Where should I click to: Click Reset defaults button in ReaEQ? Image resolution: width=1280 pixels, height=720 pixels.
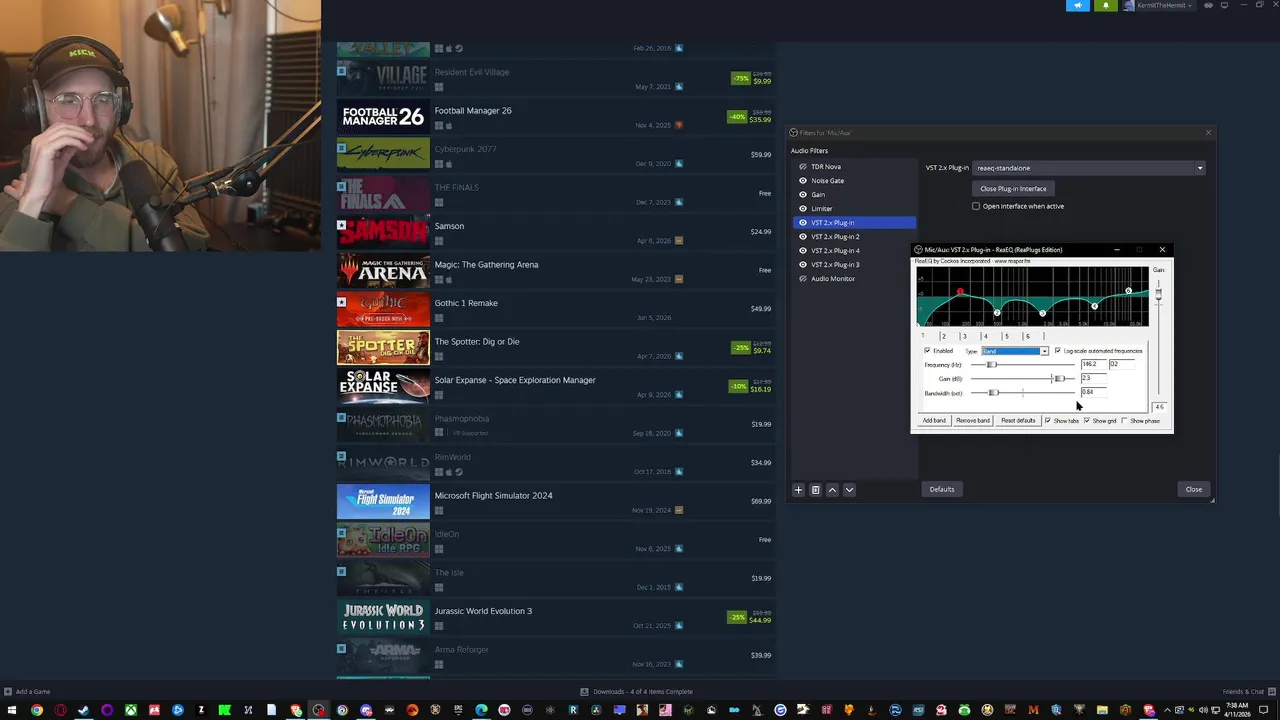pos(1018,421)
